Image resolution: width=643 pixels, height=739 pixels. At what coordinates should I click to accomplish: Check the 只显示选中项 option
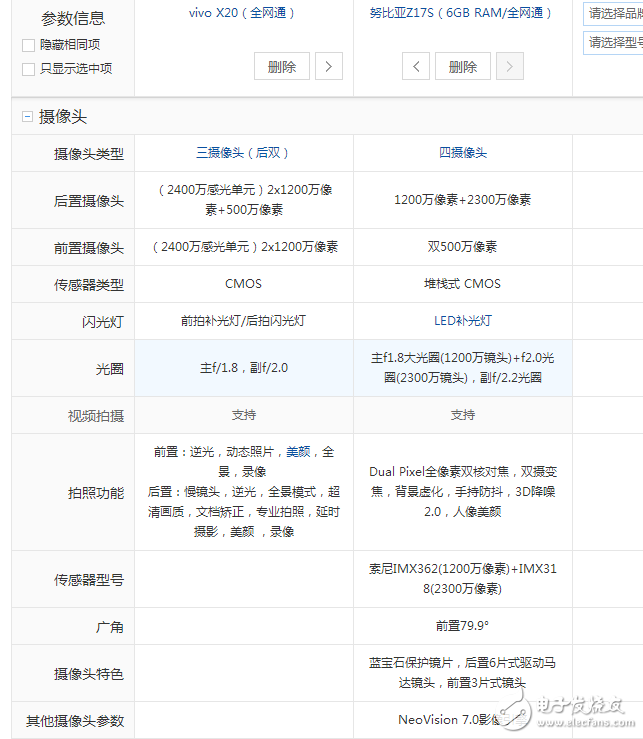[x=28, y=69]
